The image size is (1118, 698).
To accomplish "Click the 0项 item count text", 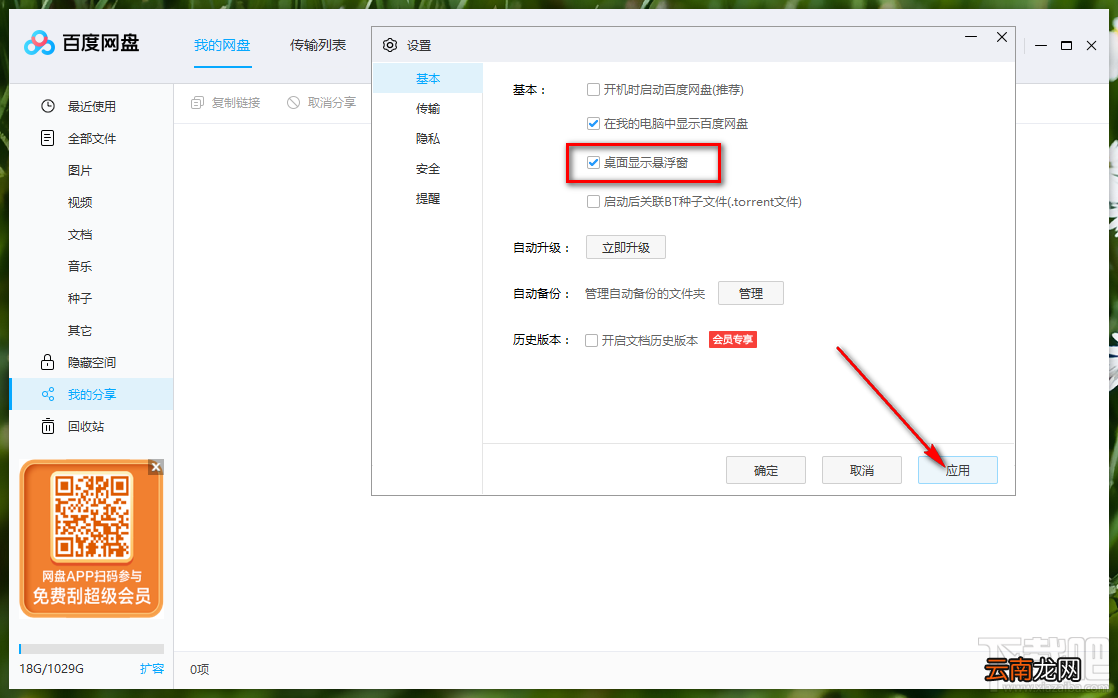I will (x=200, y=669).
